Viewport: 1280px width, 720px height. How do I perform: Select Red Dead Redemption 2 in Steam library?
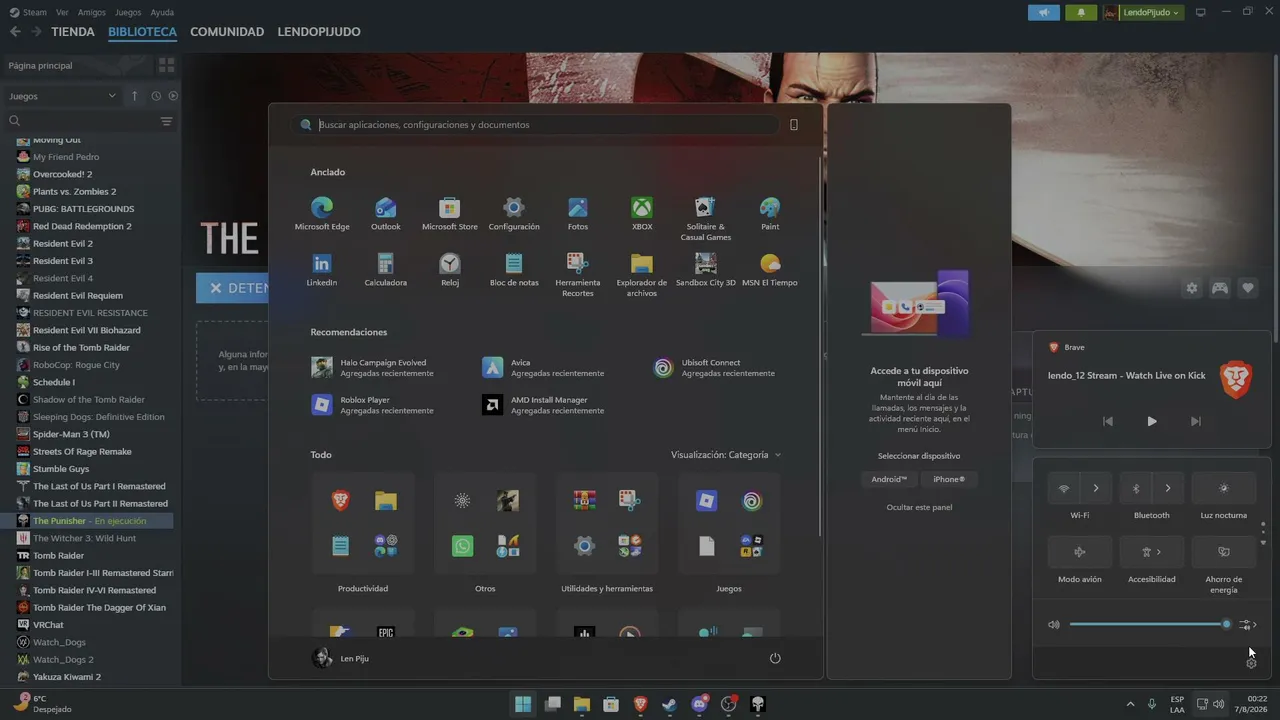[x=82, y=226]
